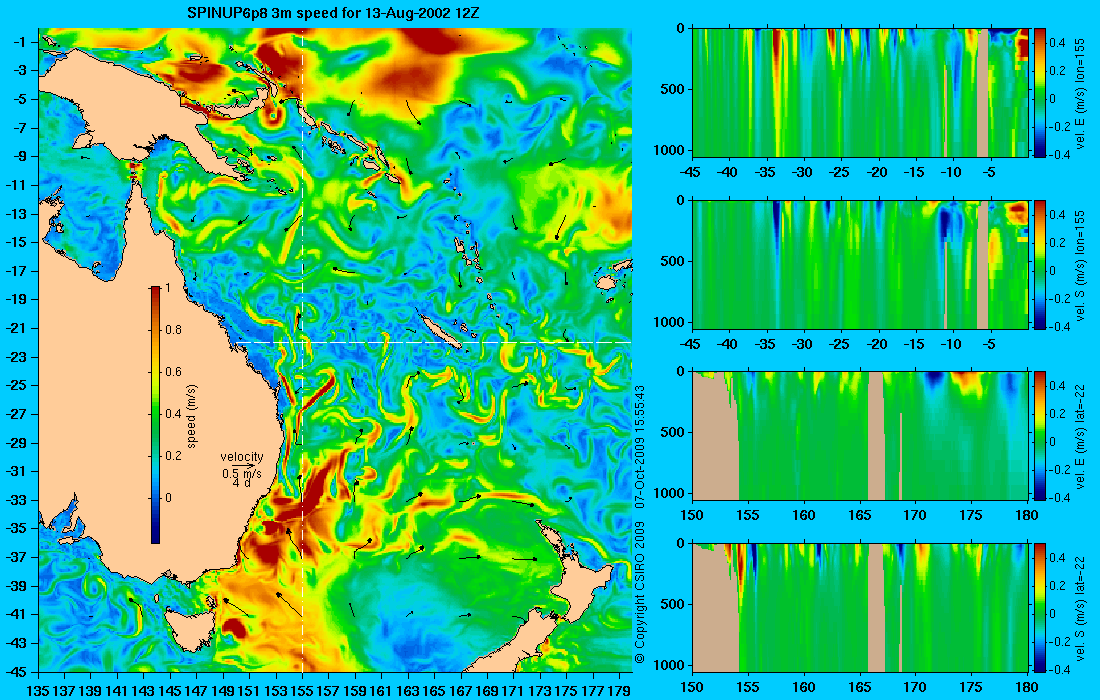Click the "179" longitude tick label
Viewport: 1100px width, 700px height.
(619, 691)
